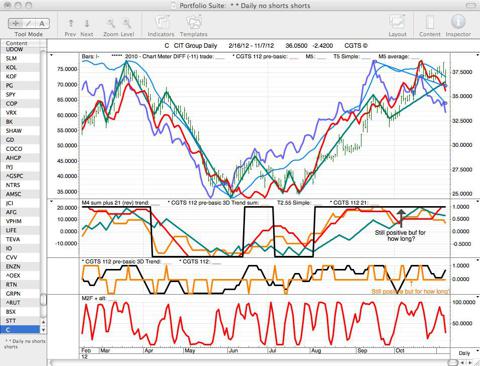Select COCO in the symbol list
The width and height of the screenshot is (480, 366).
[21, 149]
